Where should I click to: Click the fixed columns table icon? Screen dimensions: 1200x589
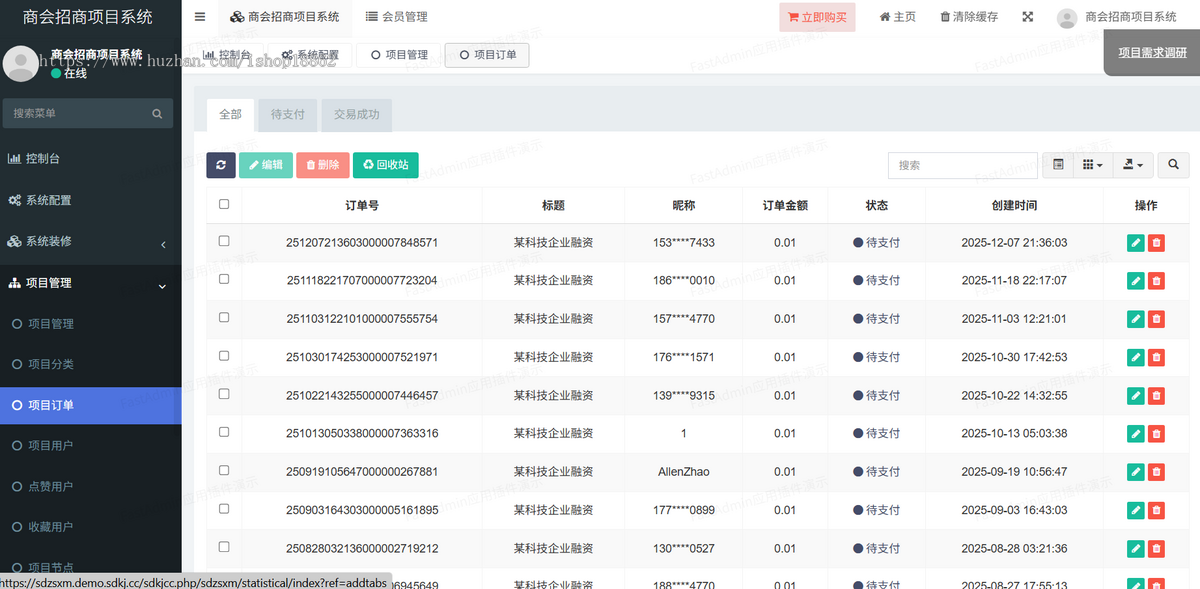(1058, 164)
